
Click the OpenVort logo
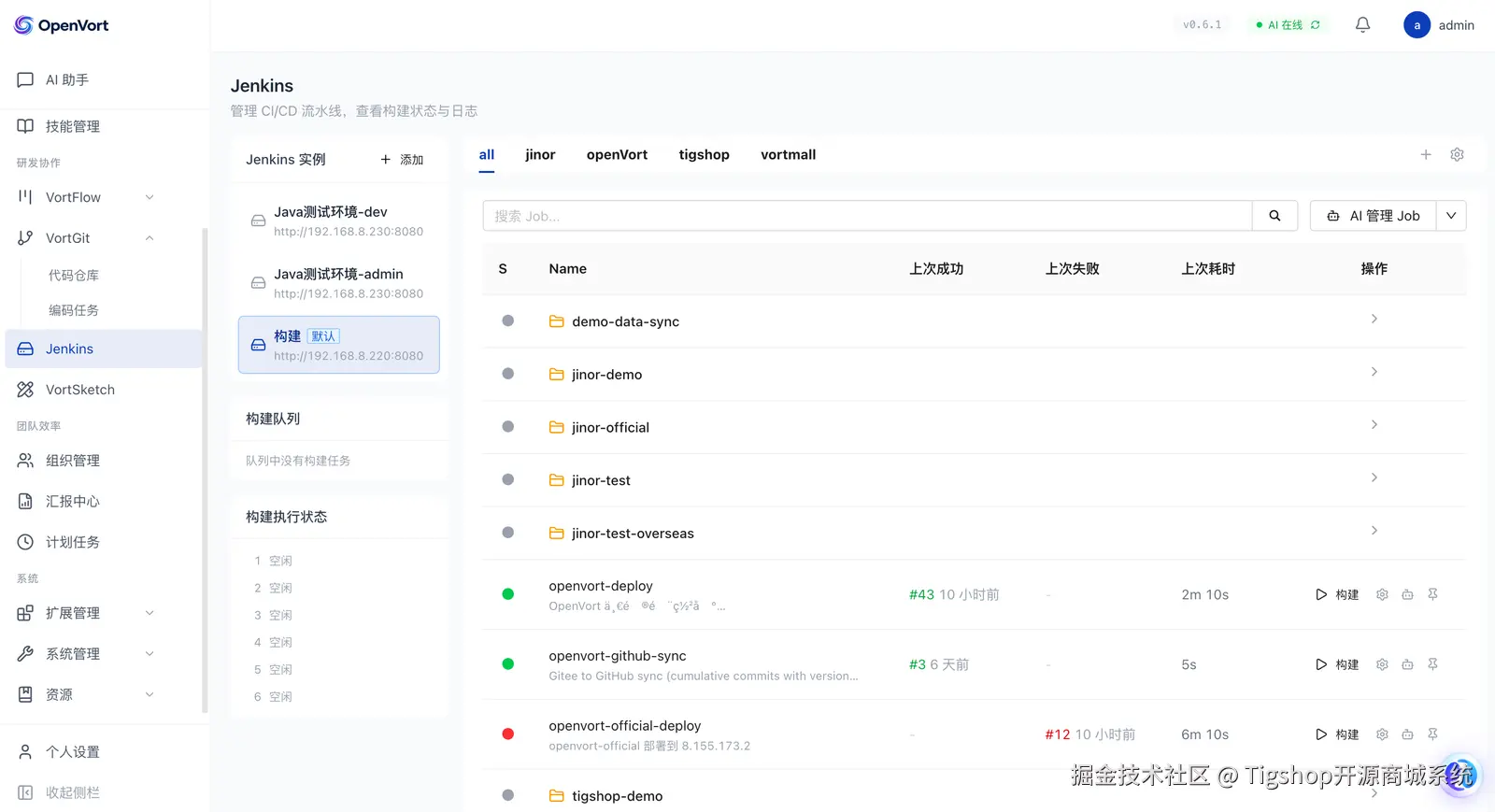62,25
